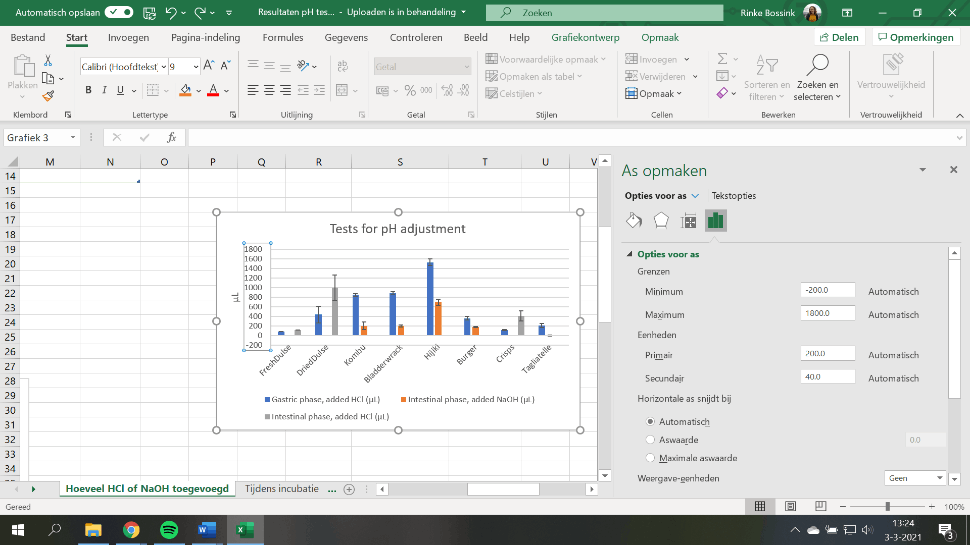Switch to Tijdens incubatie sheet tab

coord(282,489)
